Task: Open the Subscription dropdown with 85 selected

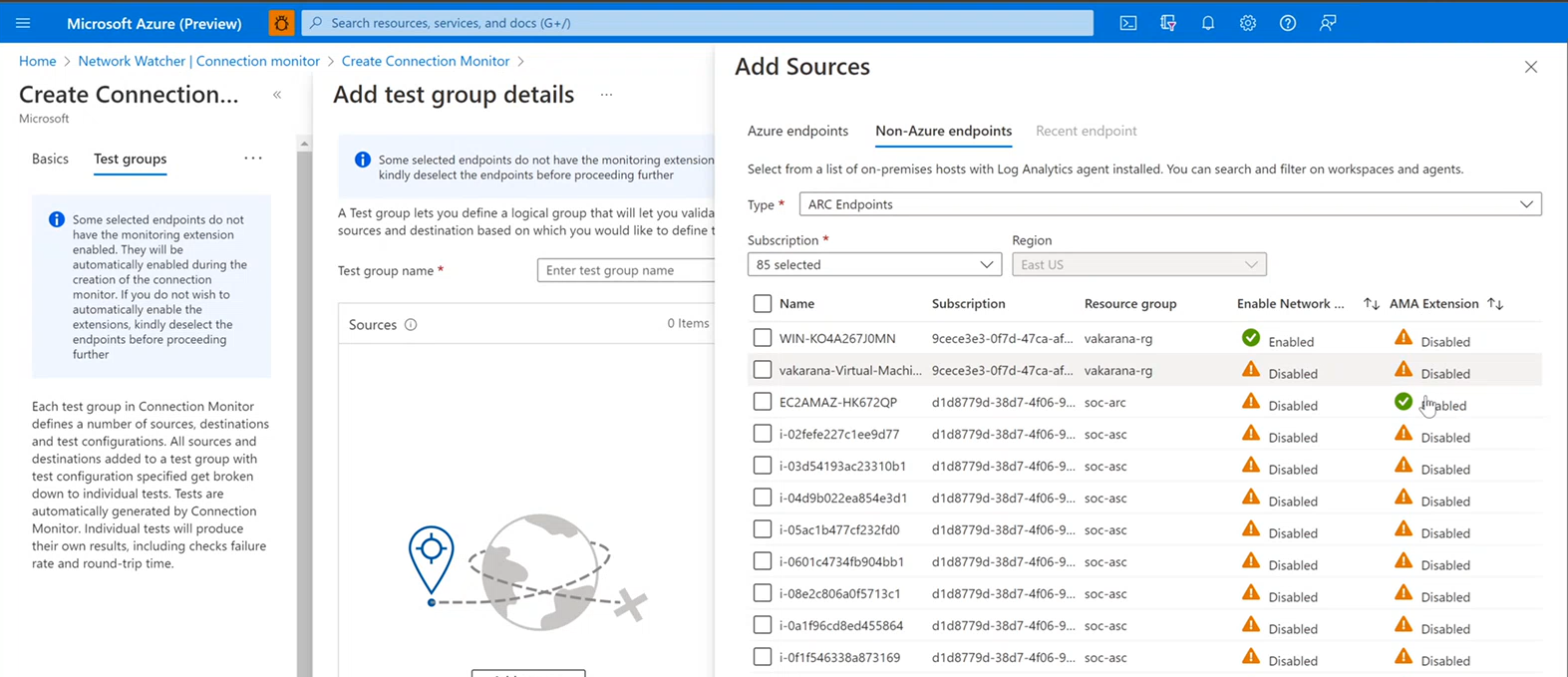Action: tap(873, 265)
